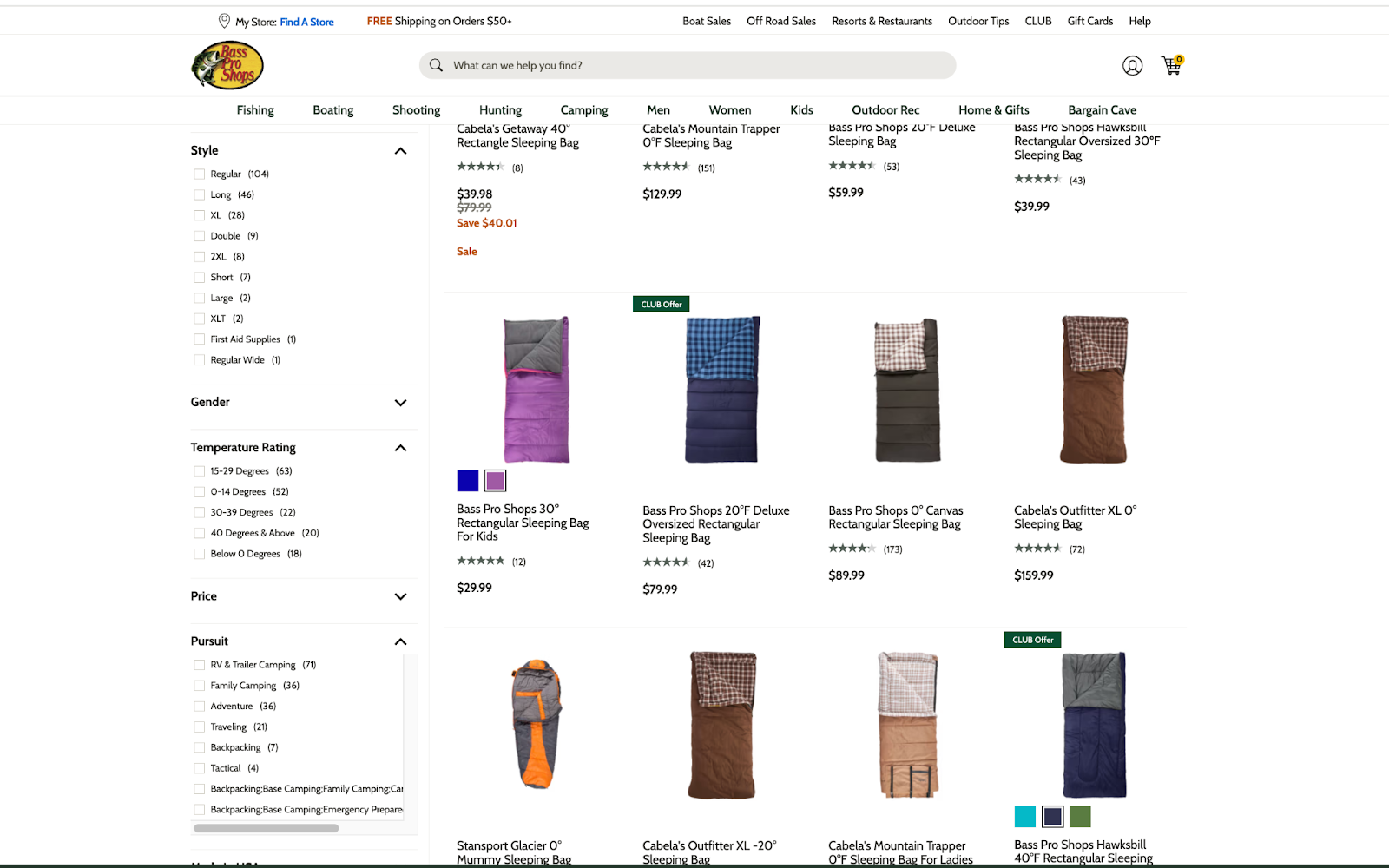Click the CLUB Offer badge on Hawksbill 40°F bag

(1032, 640)
